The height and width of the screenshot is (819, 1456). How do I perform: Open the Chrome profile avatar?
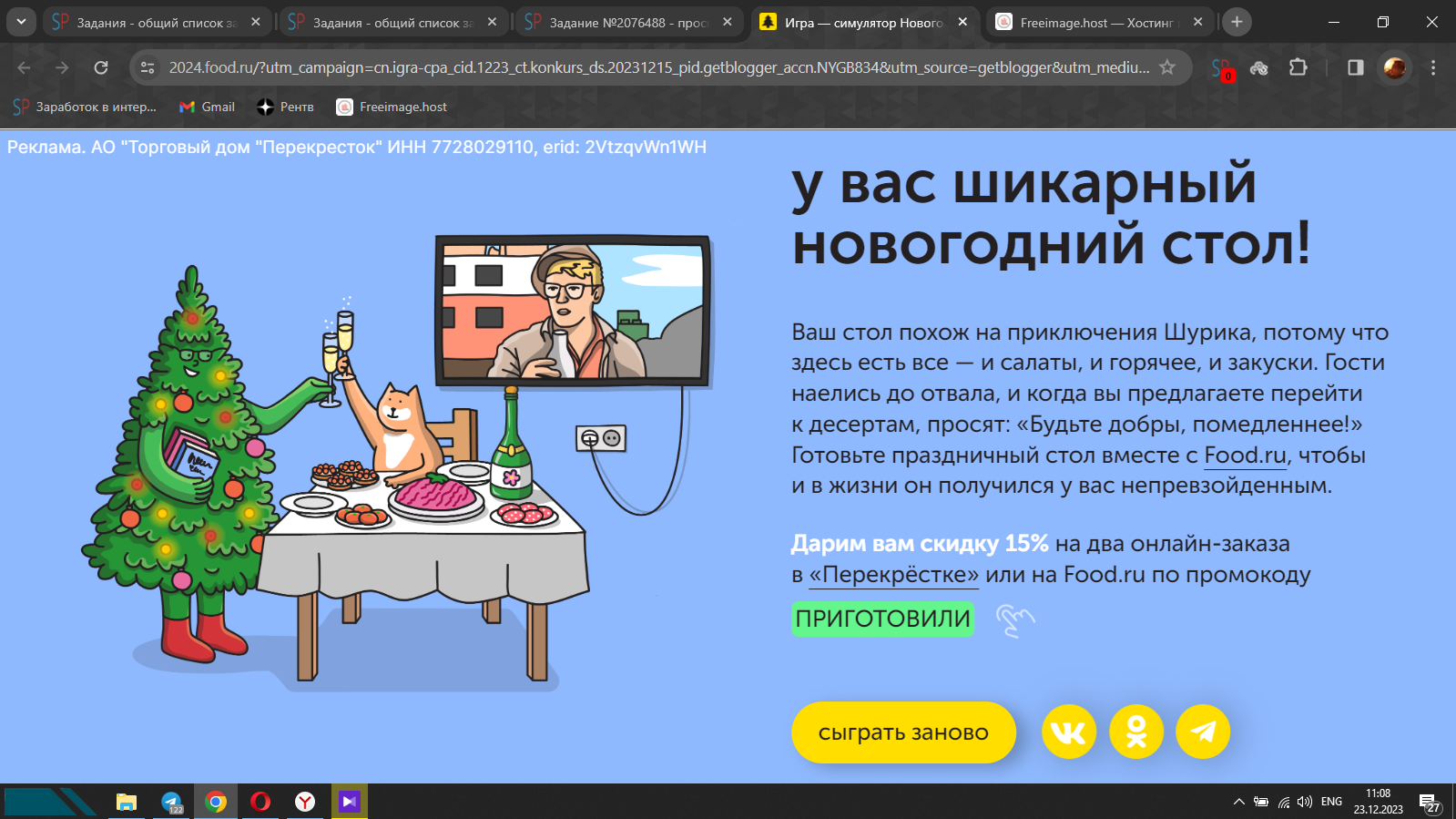(x=1394, y=67)
